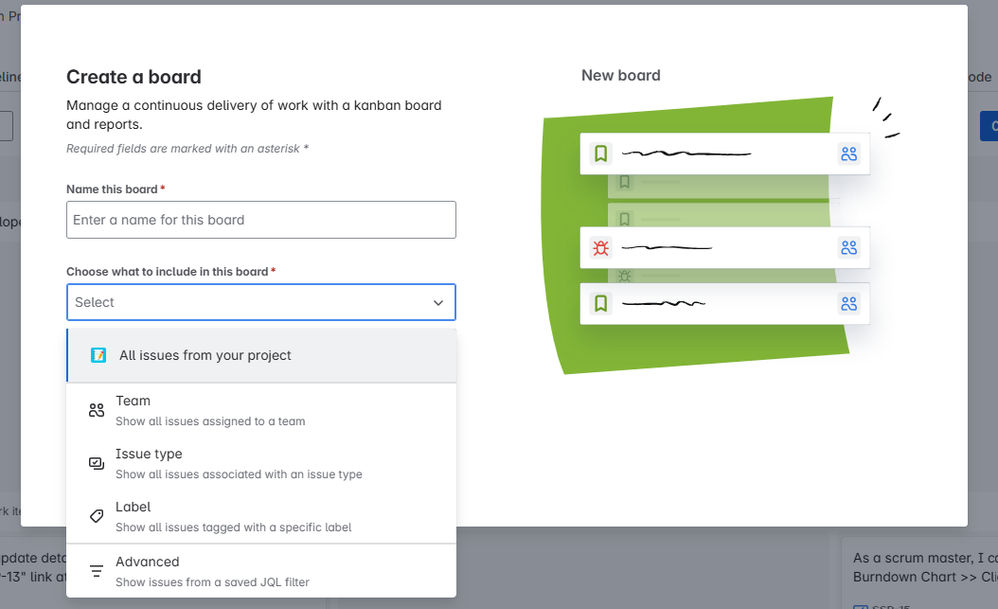Click 'Show issues from a saved JQL filter'
This screenshot has height=609, width=998.
click(213, 582)
